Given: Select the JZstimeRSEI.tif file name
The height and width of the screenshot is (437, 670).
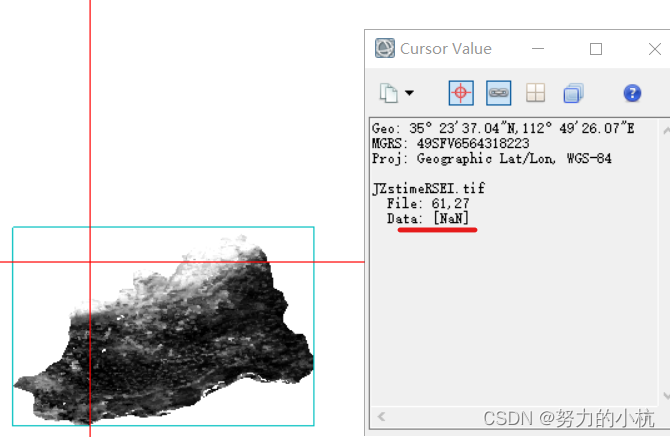Looking at the screenshot, I should click(429, 188).
